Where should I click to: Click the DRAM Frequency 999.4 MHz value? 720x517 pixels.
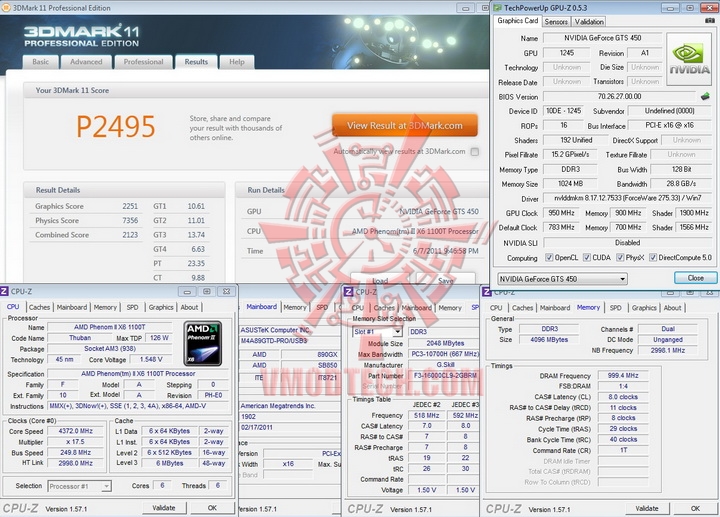(x=623, y=376)
